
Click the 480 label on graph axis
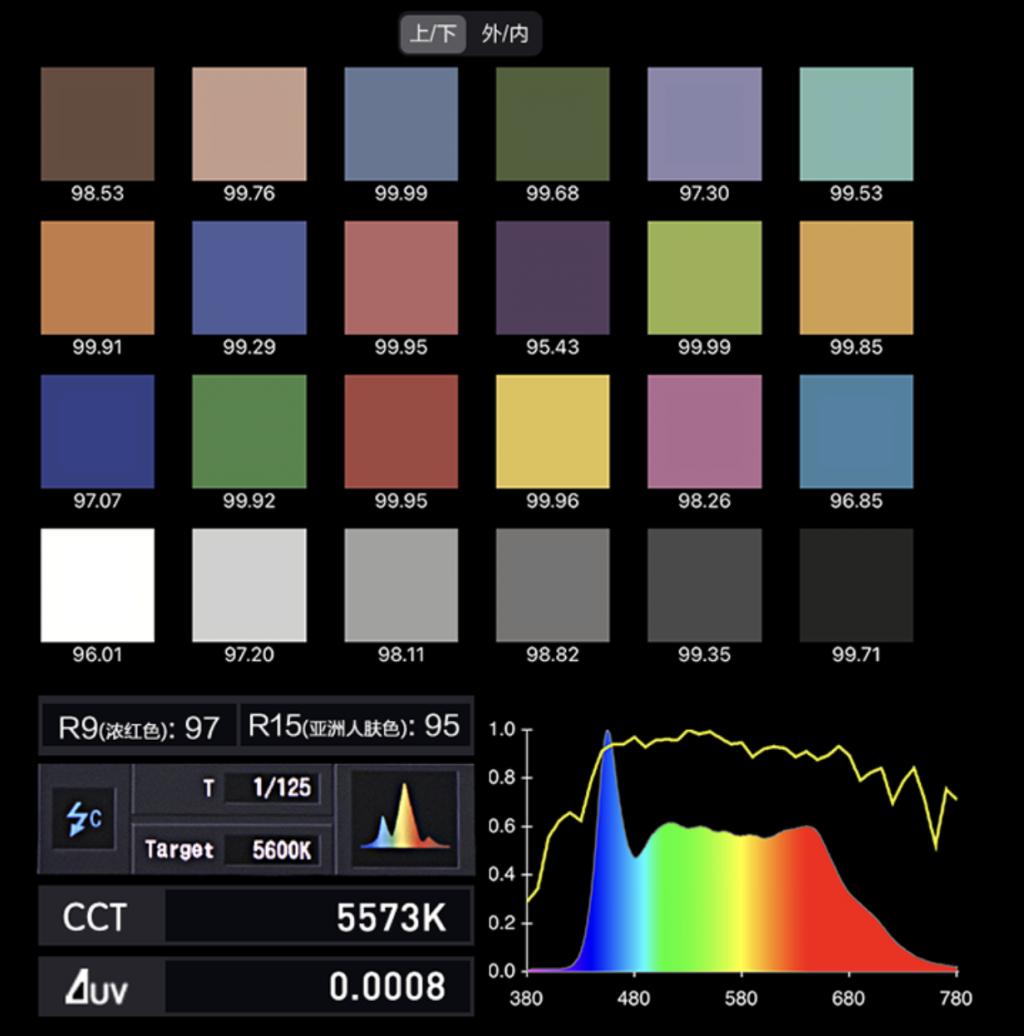[x=633, y=998]
